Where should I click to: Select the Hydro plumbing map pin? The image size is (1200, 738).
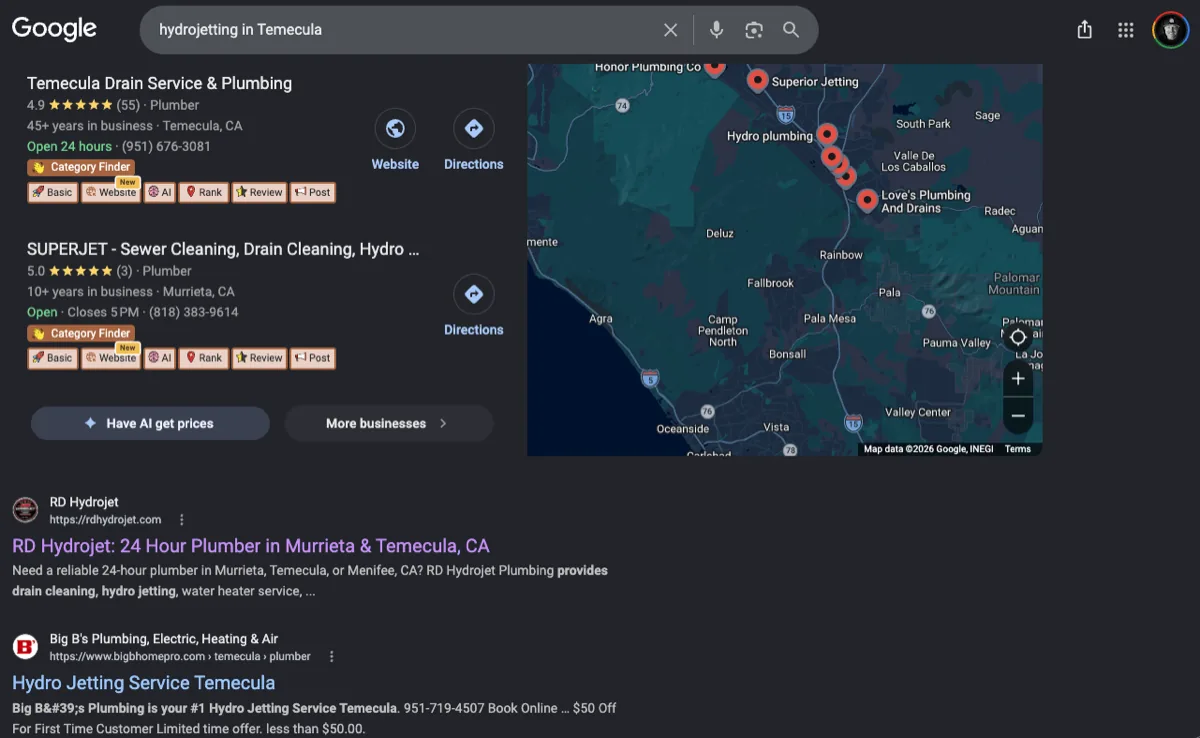826,134
